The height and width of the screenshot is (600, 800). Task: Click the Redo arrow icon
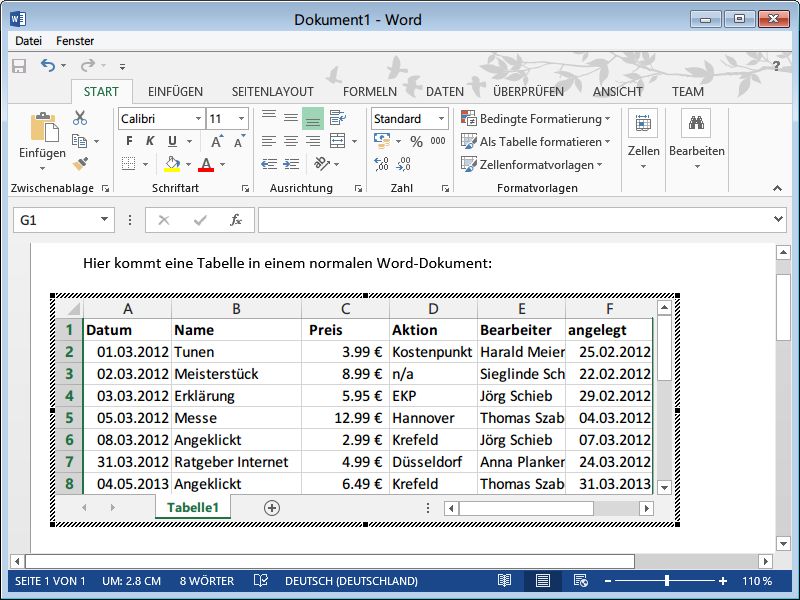point(88,65)
